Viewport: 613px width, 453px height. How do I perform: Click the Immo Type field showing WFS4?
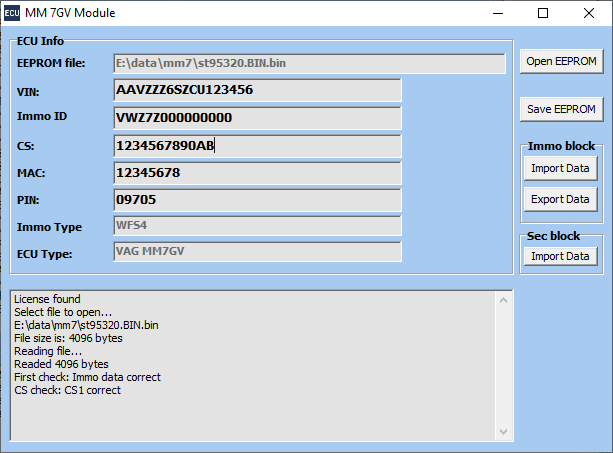258,227
